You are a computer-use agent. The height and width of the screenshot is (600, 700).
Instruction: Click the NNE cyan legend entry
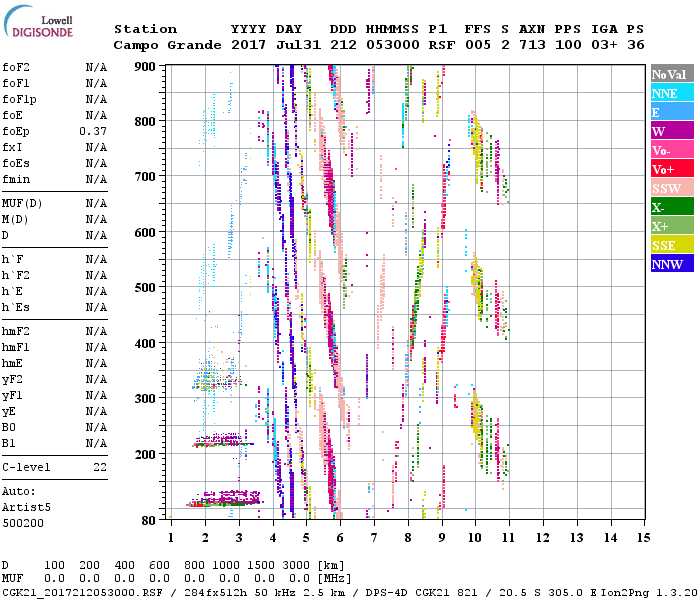(670, 93)
